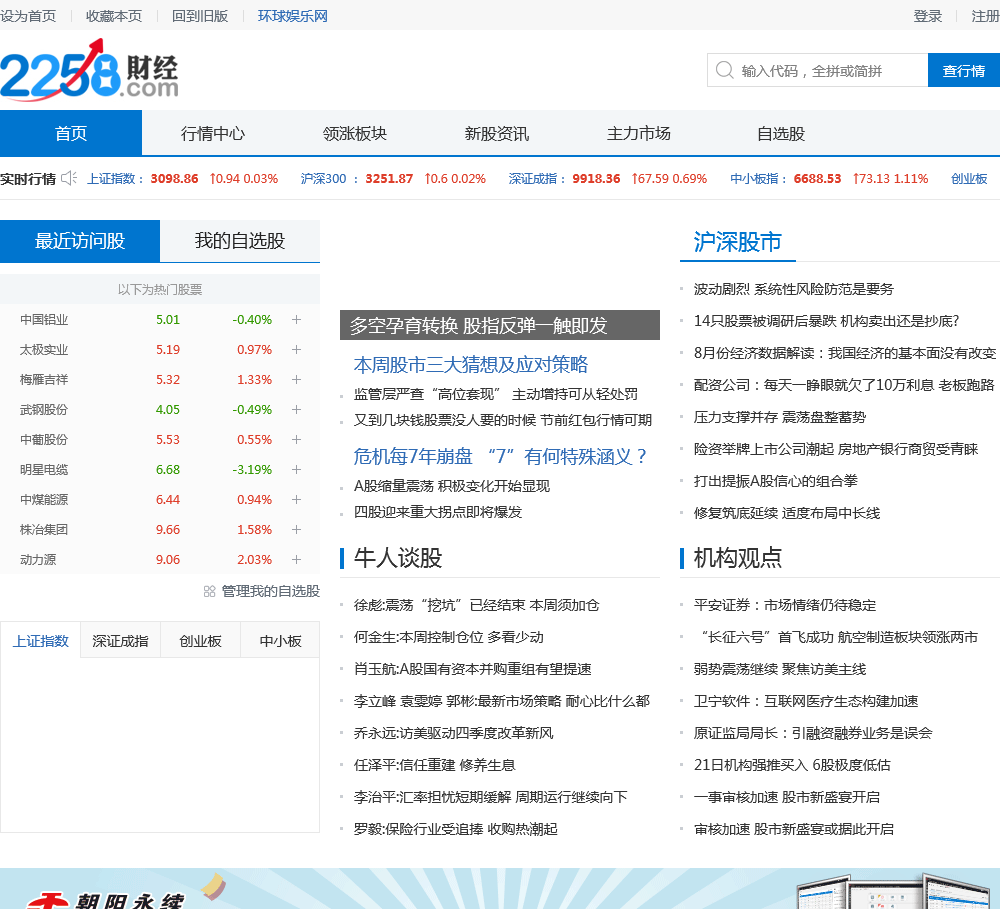The height and width of the screenshot is (909, 1000).
Task: Open article 打出提振A股信心的组合拳
Action: [776, 481]
